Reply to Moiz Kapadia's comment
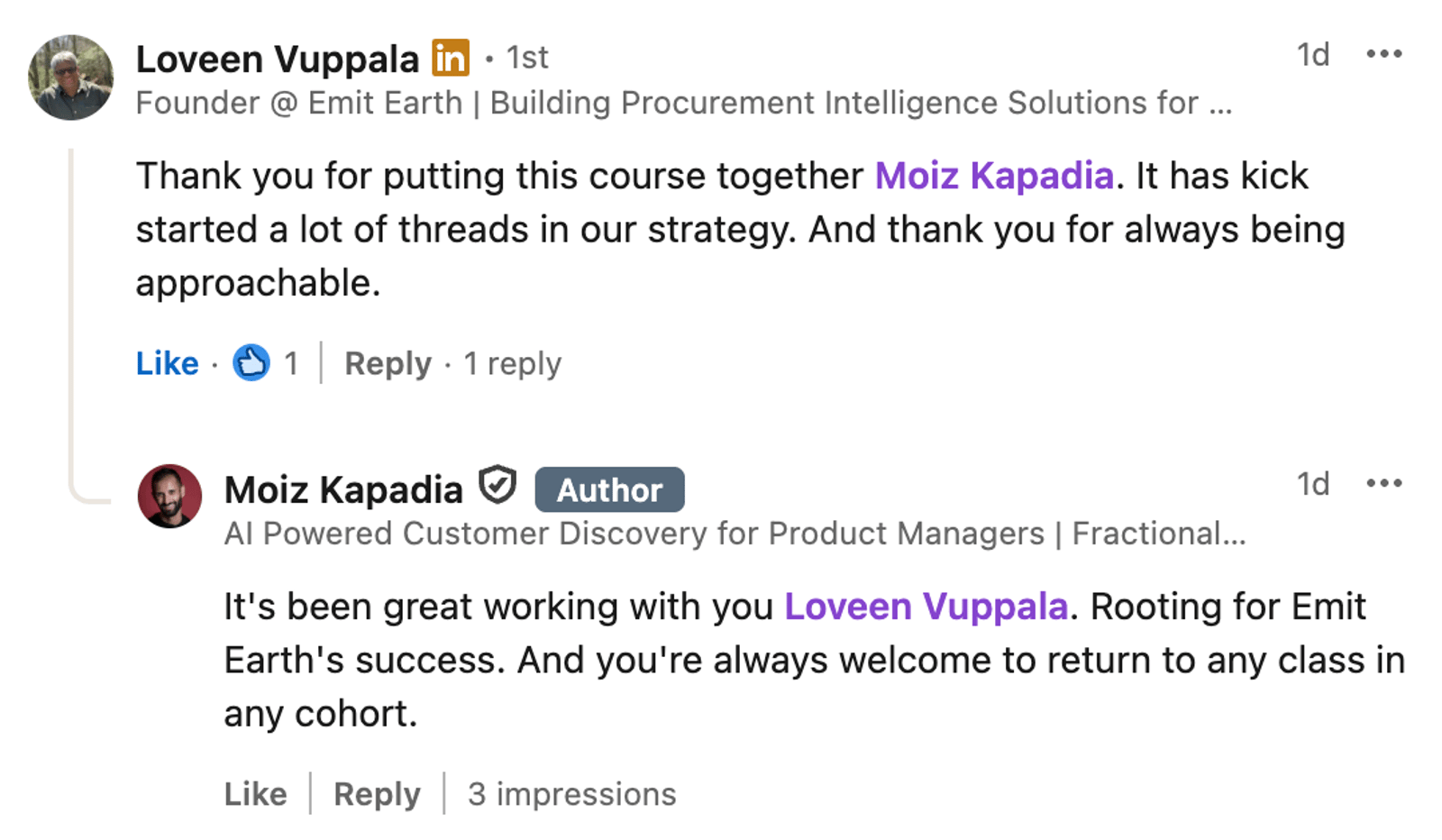The image size is (1442, 840). coord(377,794)
